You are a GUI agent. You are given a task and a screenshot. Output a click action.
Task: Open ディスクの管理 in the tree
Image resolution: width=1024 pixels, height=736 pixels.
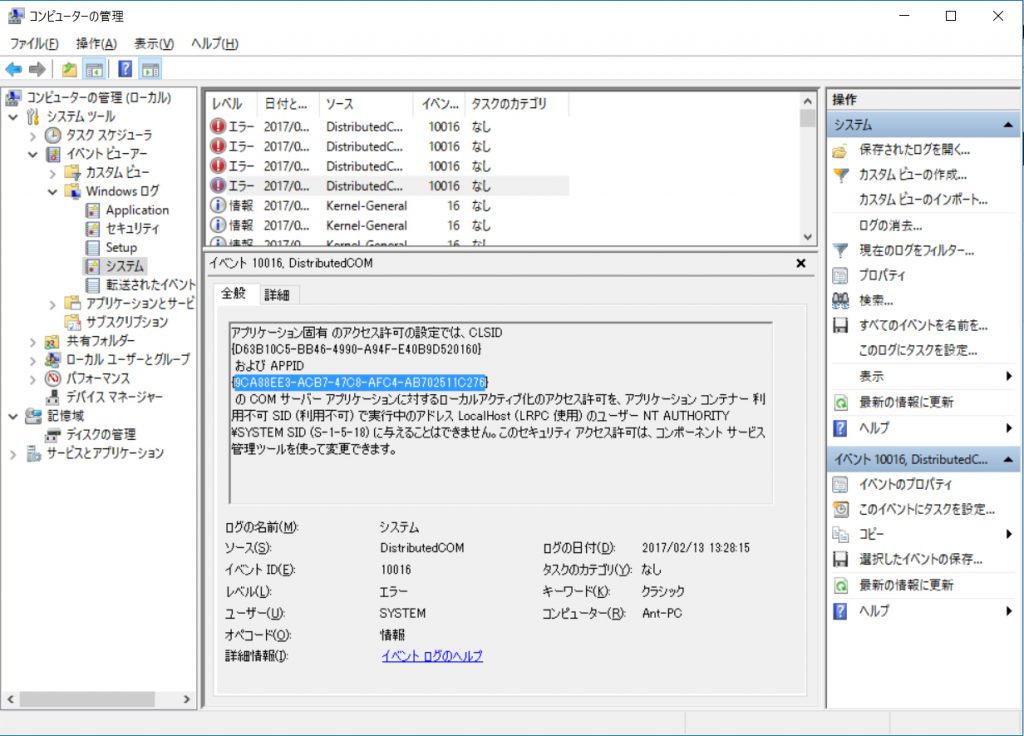click(x=101, y=435)
